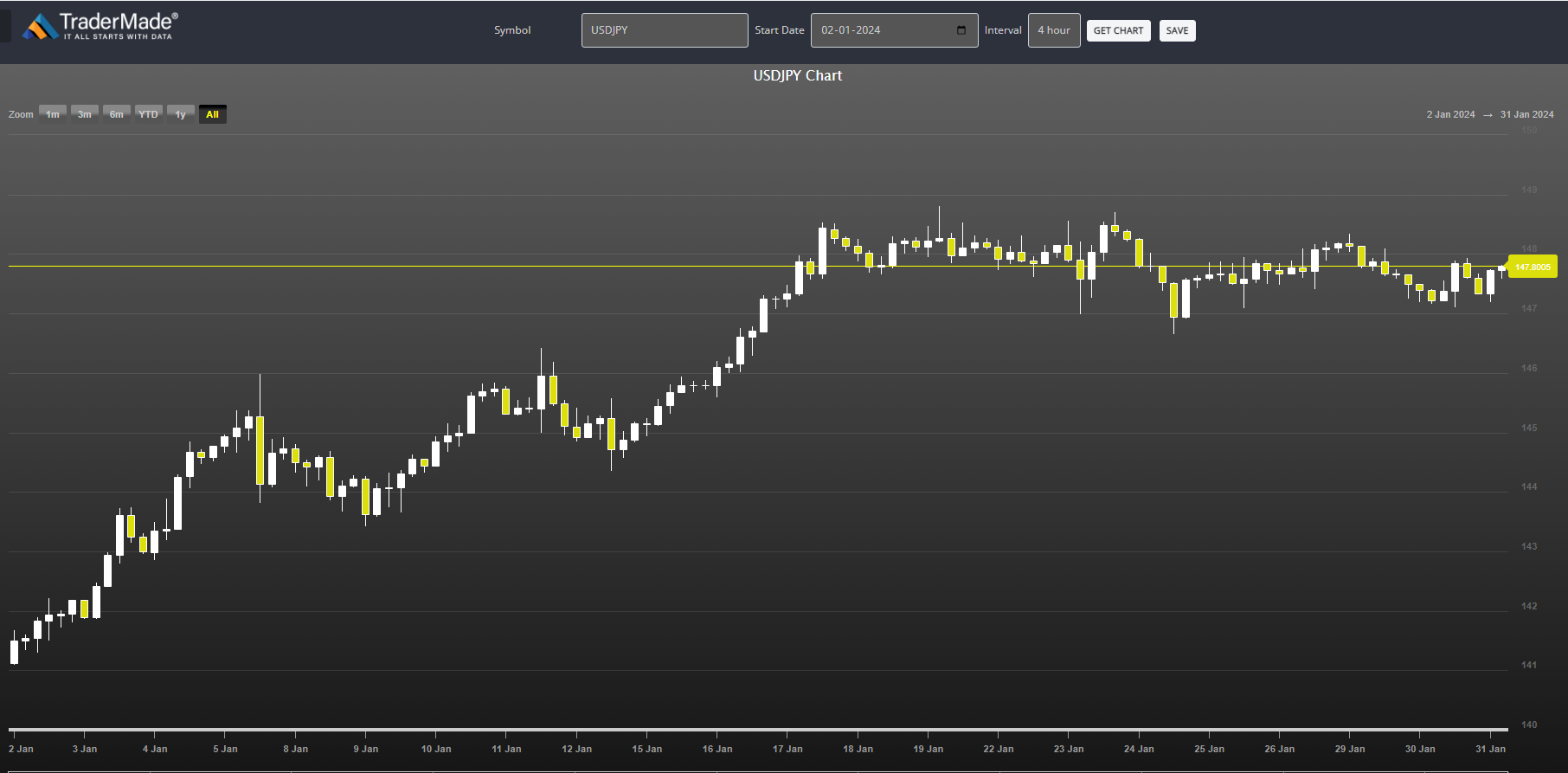The width and height of the screenshot is (1568, 773).
Task: Click the GET CHART button
Action: pos(1118,30)
